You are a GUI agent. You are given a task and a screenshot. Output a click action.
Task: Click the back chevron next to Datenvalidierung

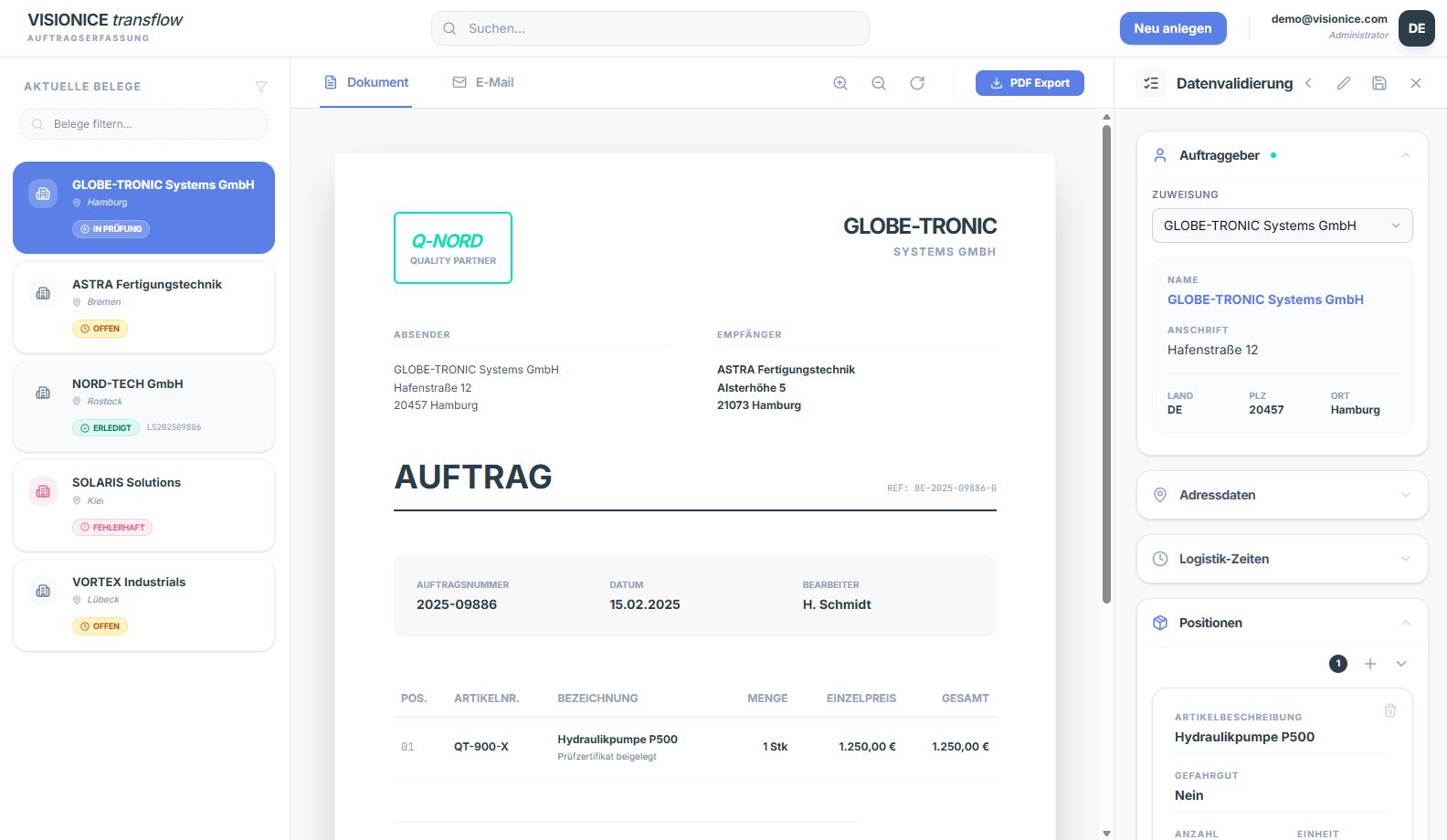(1309, 83)
